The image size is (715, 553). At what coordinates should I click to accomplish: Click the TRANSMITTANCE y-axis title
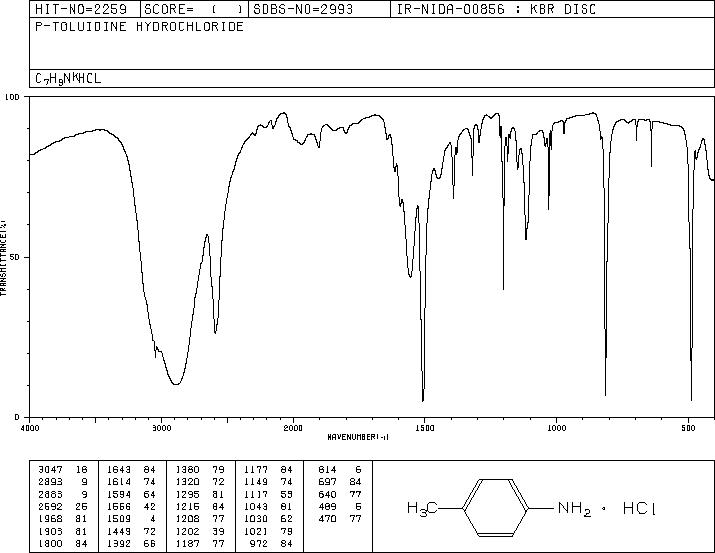pyautogui.click(x=3, y=257)
